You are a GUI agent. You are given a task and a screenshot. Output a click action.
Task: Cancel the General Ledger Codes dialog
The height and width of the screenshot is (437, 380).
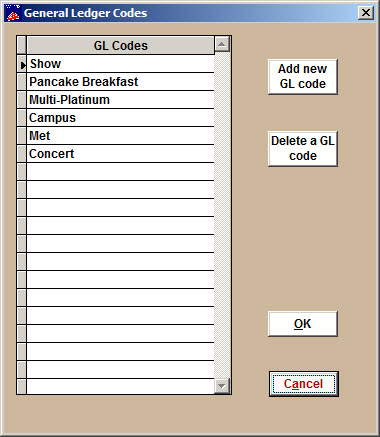click(304, 384)
